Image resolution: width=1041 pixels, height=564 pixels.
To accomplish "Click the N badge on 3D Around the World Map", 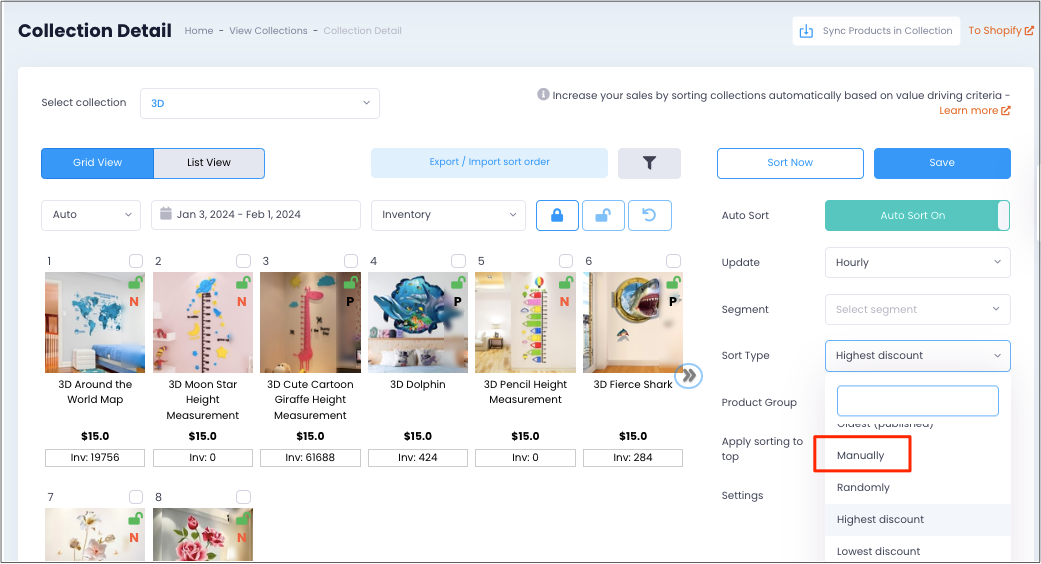I will click(134, 302).
